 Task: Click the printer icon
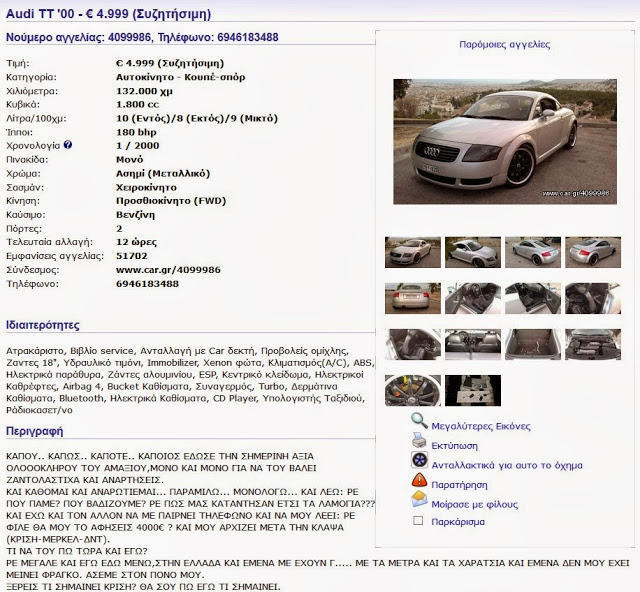click(419, 441)
